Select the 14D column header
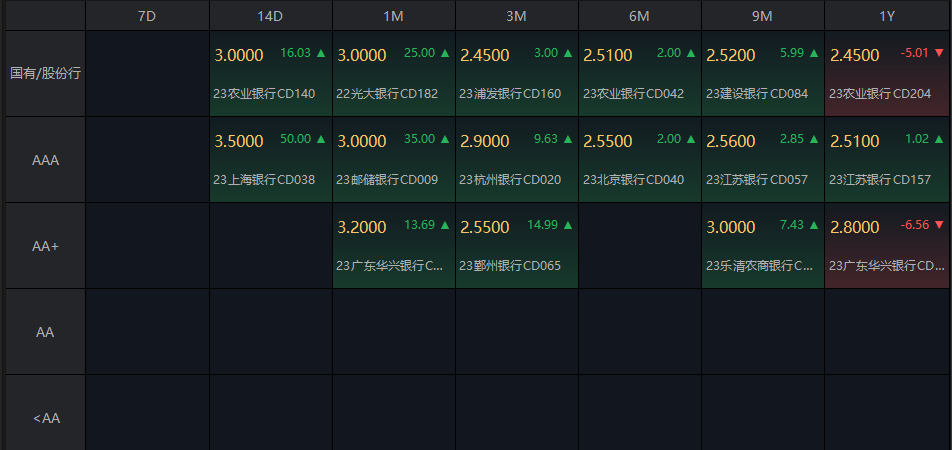The height and width of the screenshot is (450, 952). tap(270, 16)
